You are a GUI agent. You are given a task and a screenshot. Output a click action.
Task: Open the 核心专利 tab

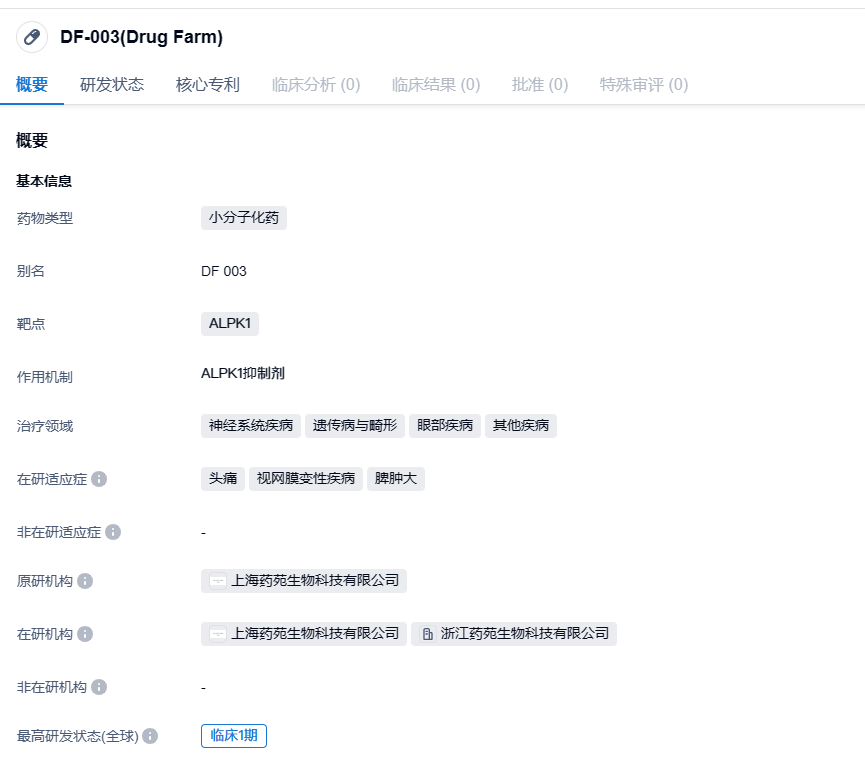[208, 85]
